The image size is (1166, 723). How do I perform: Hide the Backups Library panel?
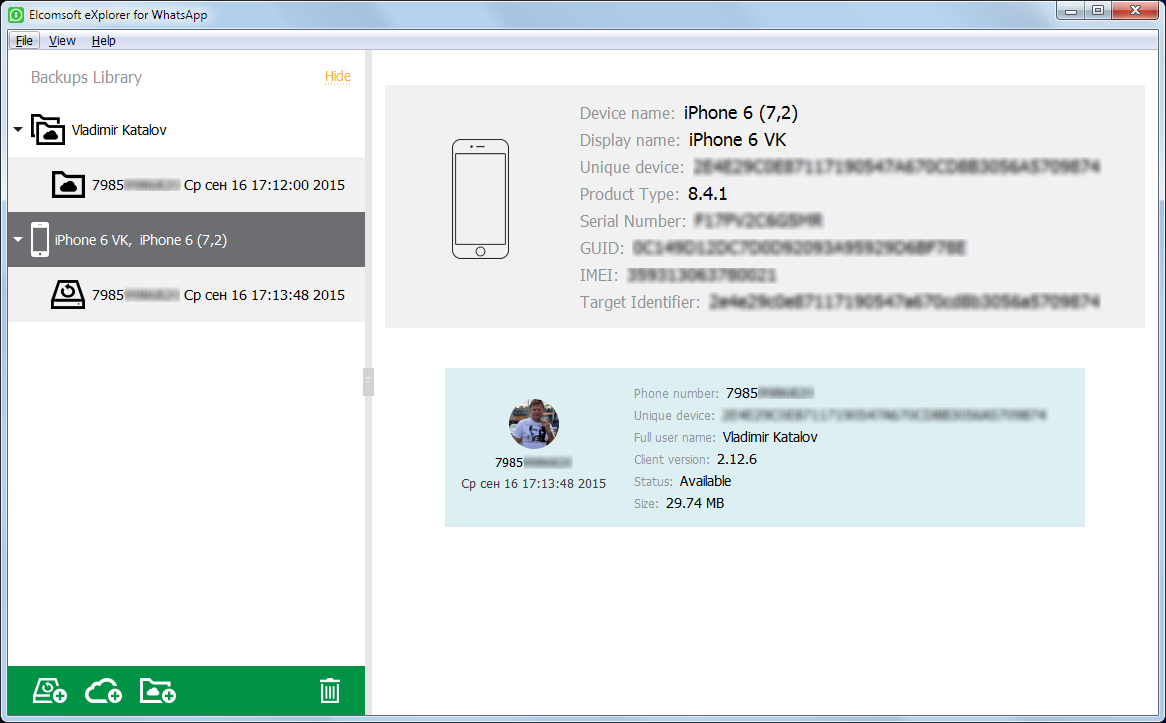(337, 76)
